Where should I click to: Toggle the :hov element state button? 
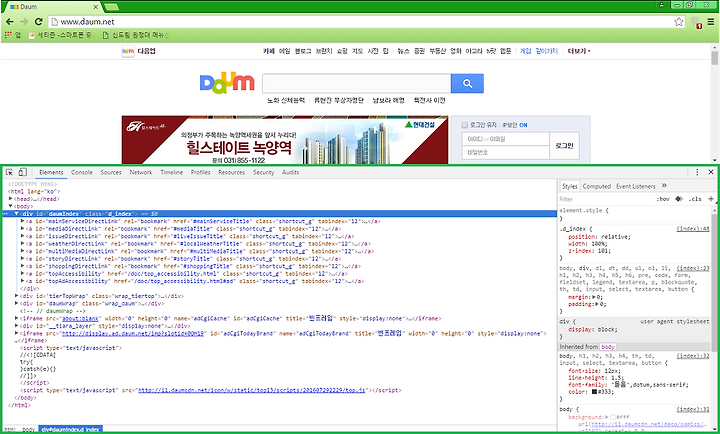tap(663, 199)
